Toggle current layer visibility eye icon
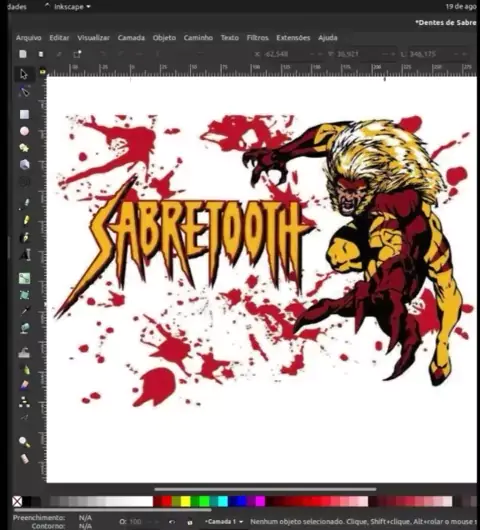The height and width of the screenshot is (530, 480). (x=172, y=522)
